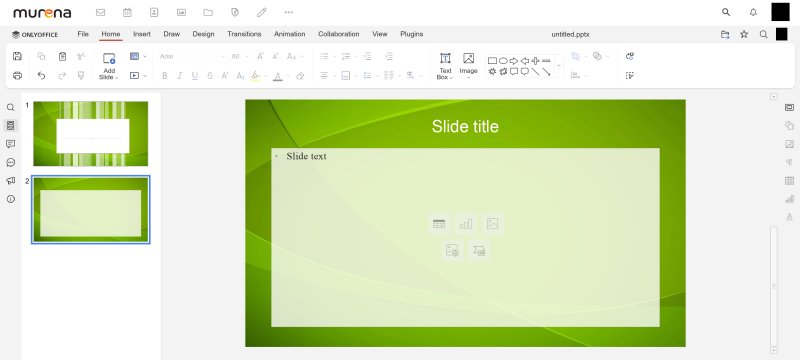The width and height of the screenshot is (800, 360).
Task: Click the Slide title placeholder text
Action: click(x=465, y=126)
